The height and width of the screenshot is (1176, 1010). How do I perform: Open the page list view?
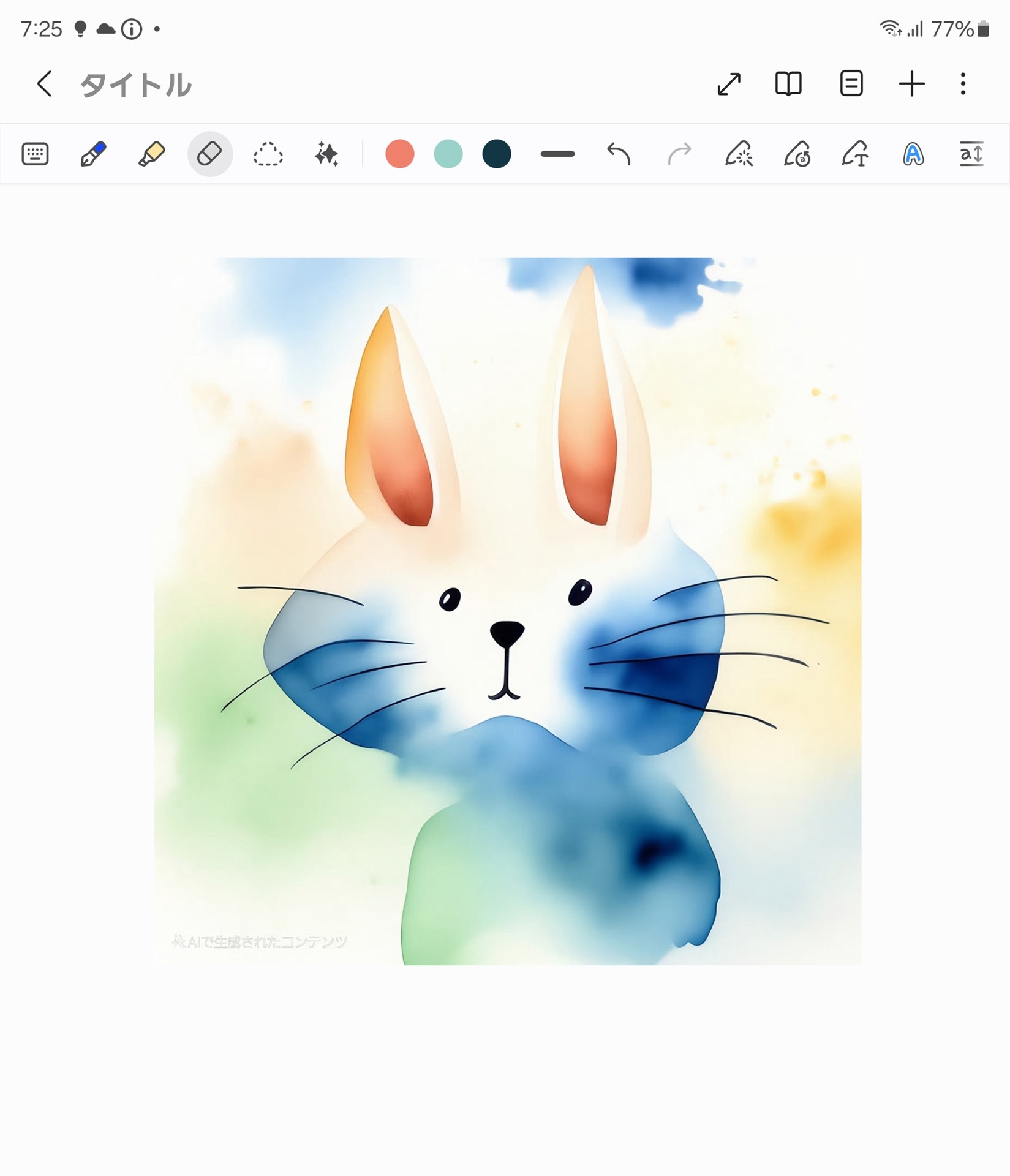pyautogui.click(x=850, y=85)
